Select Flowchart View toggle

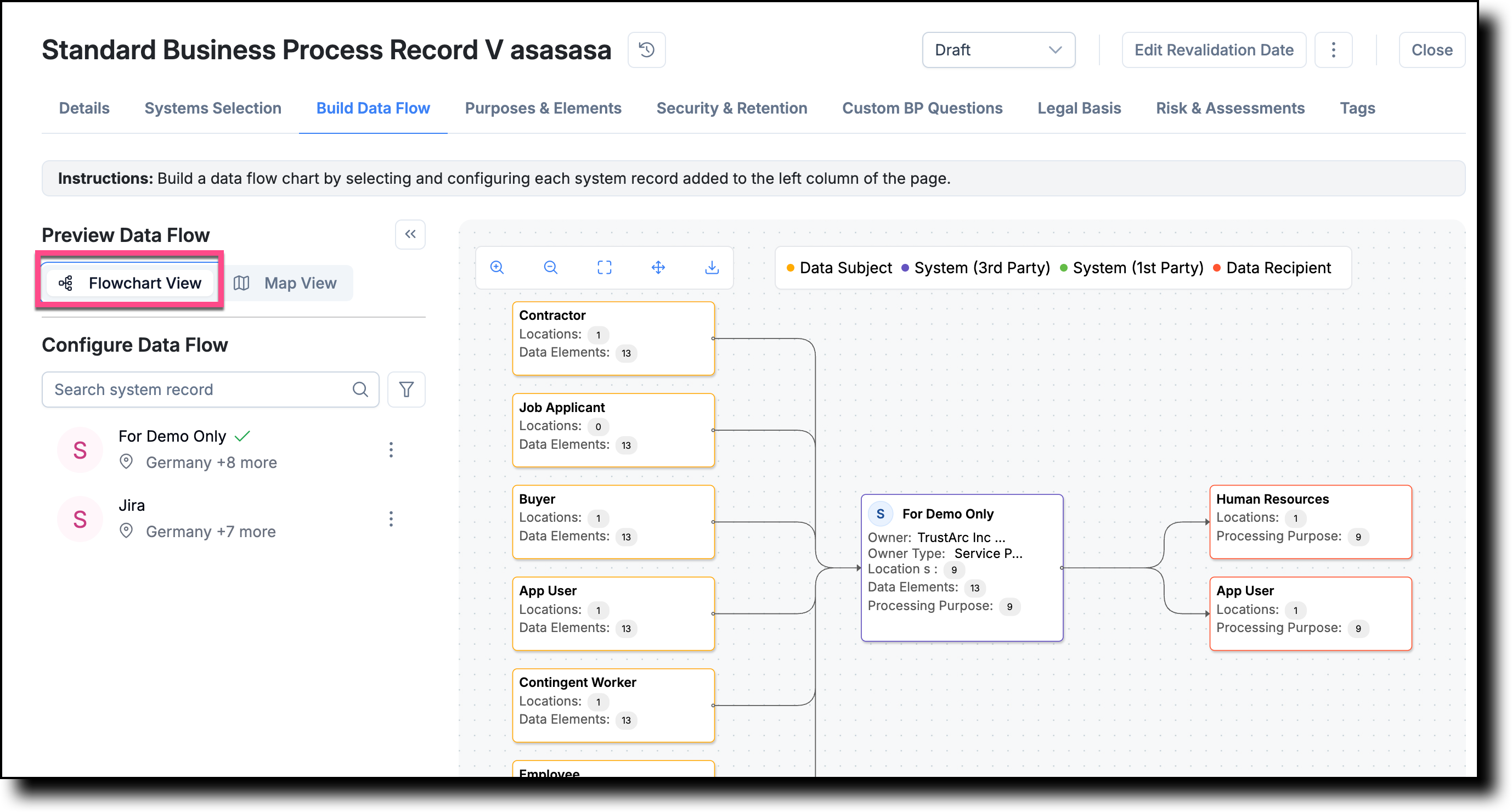[x=129, y=283]
